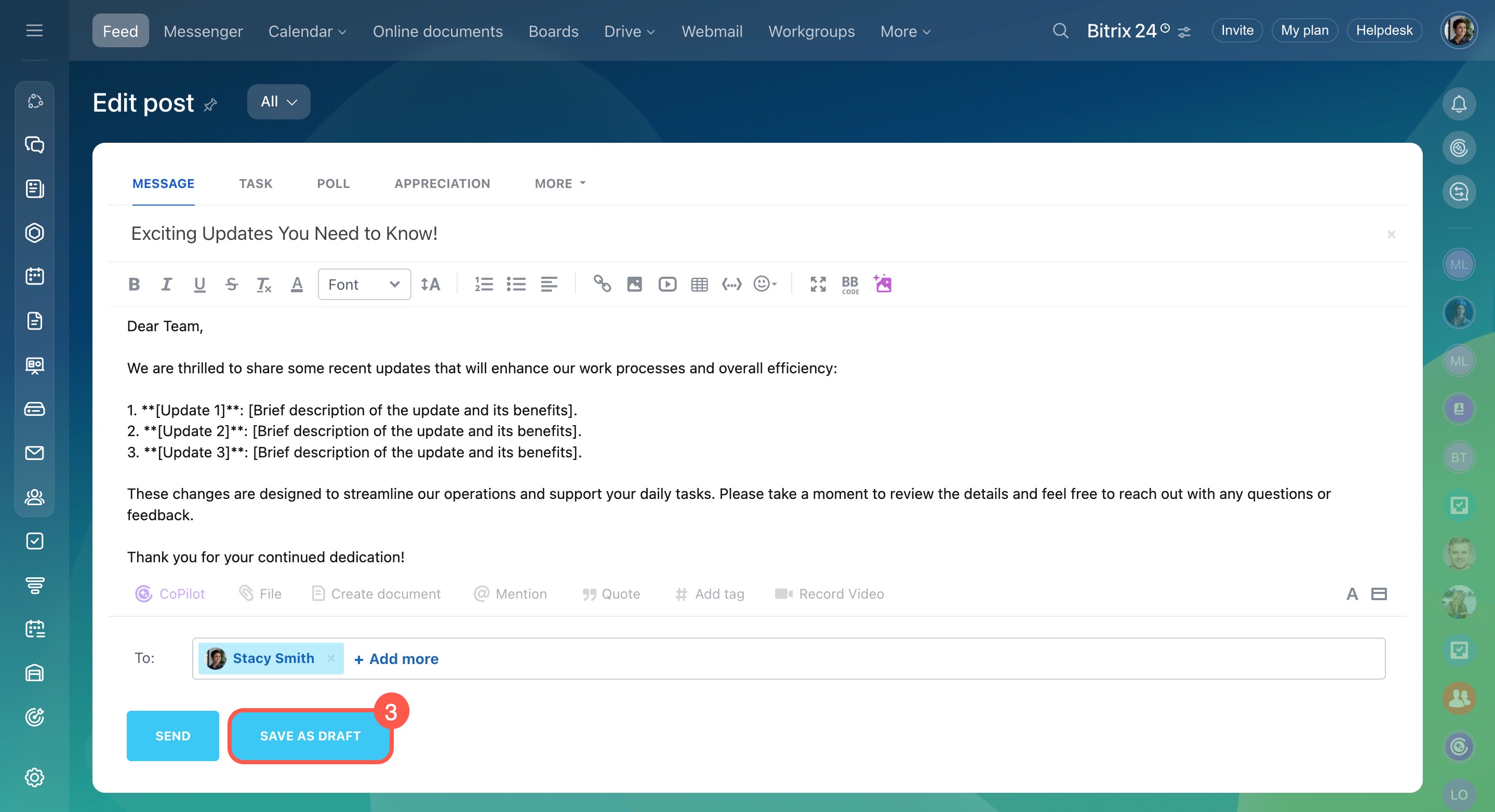1495x812 pixels.
Task: Toggle BB code mode
Action: click(x=850, y=284)
